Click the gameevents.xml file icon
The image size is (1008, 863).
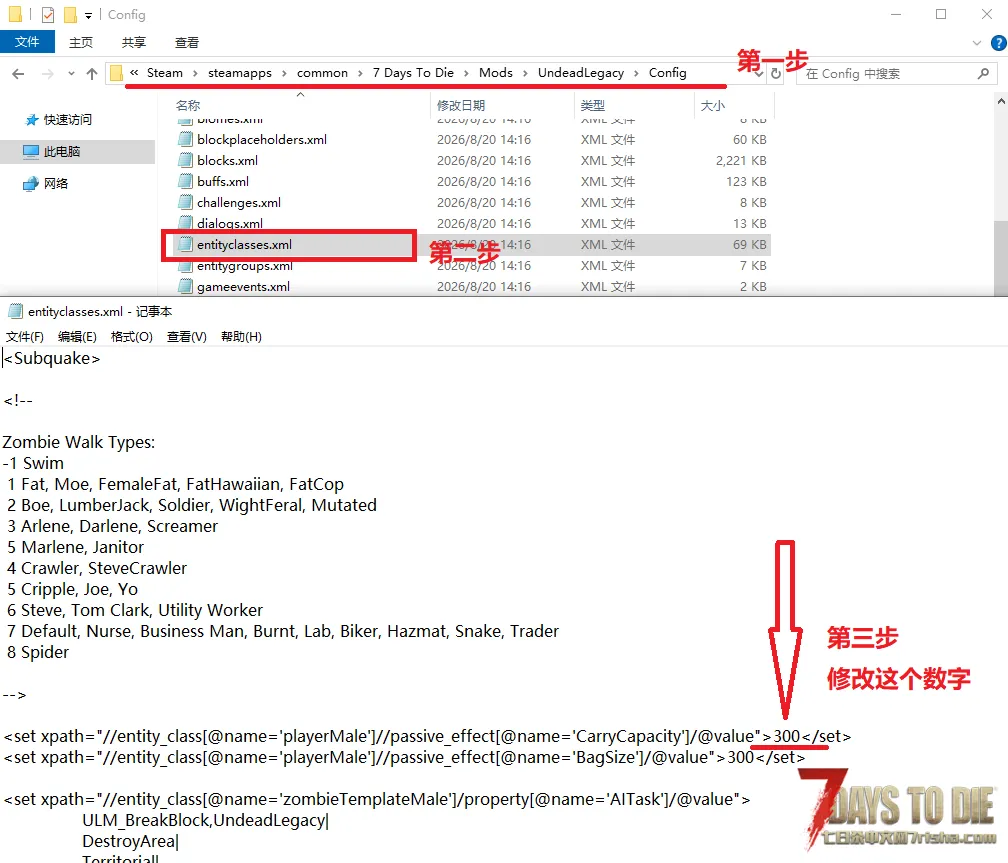coord(185,286)
